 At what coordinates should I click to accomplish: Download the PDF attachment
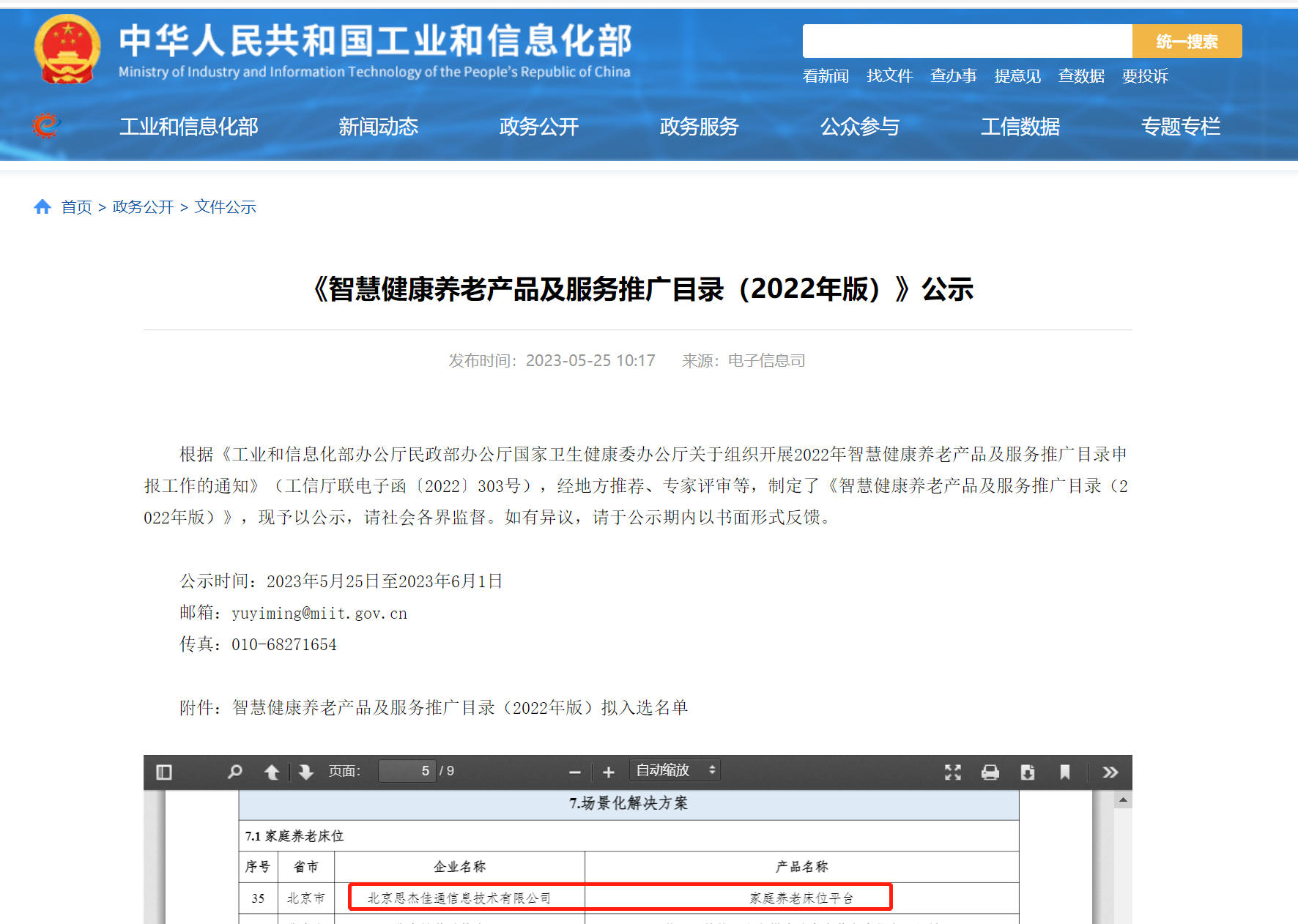click(1028, 771)
